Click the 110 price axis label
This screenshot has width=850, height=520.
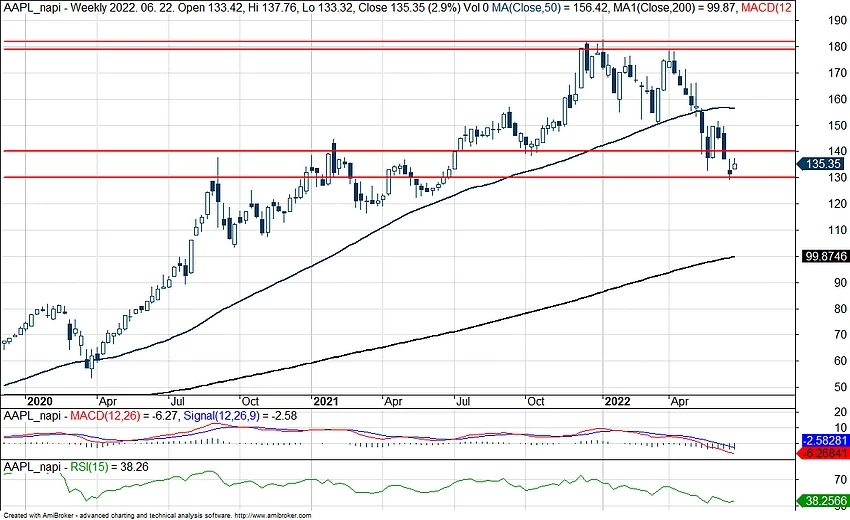837,230
